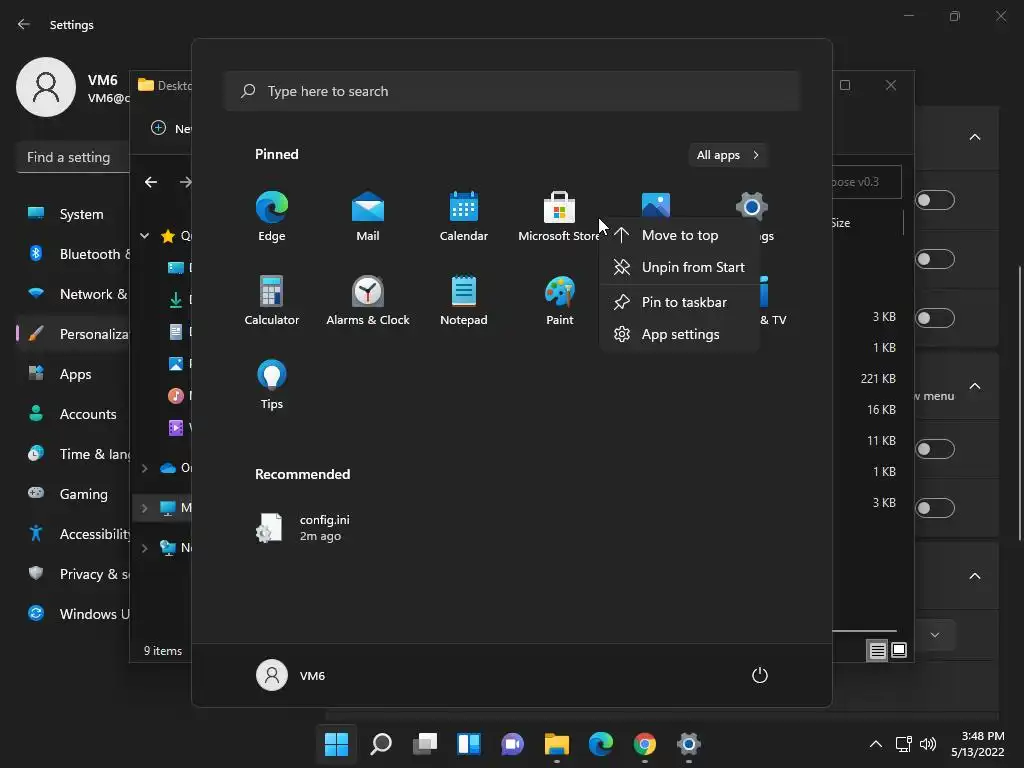Open Apps category in Settings
Screen dimensions: 1024x768
pos(72,374)
